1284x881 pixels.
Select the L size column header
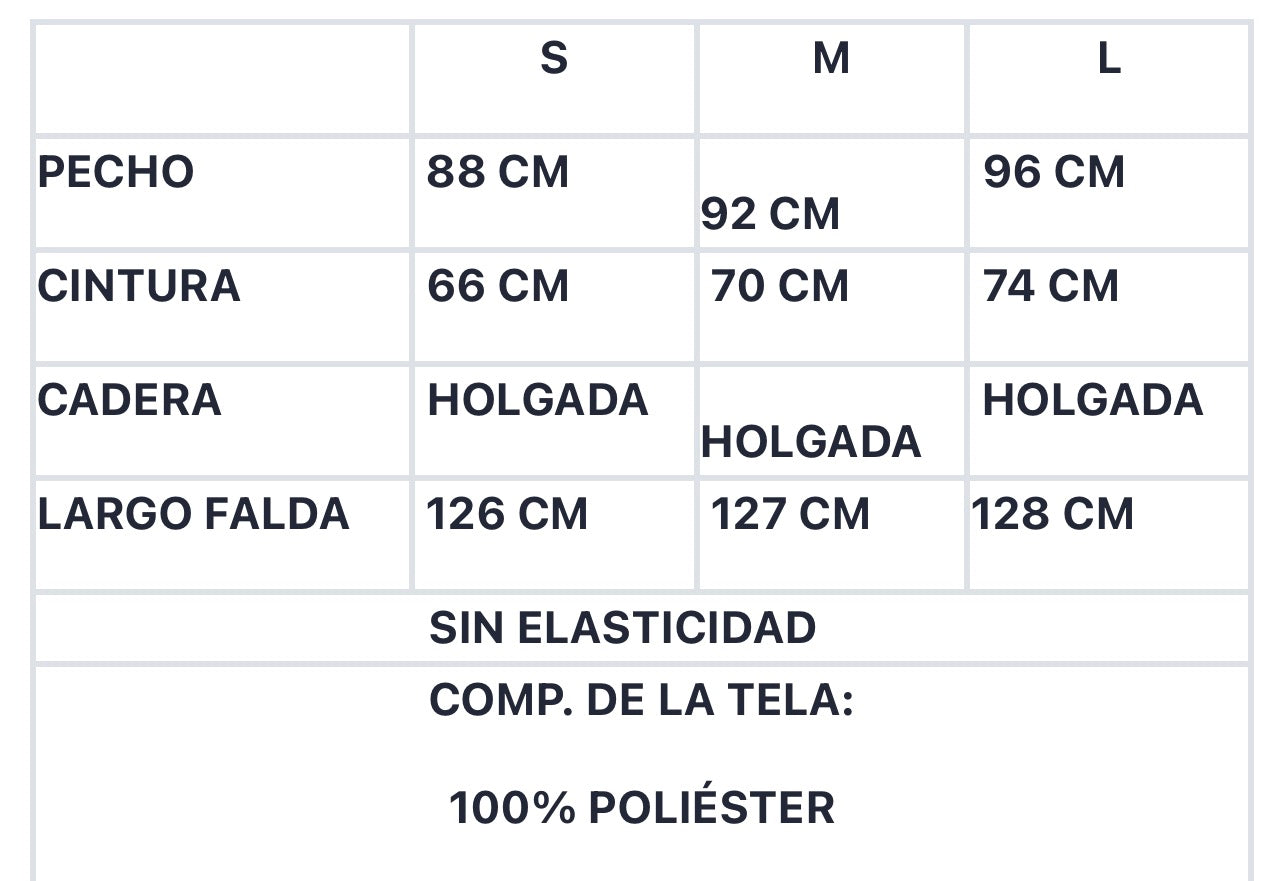pyautogui.click(x=1108, y=59)
